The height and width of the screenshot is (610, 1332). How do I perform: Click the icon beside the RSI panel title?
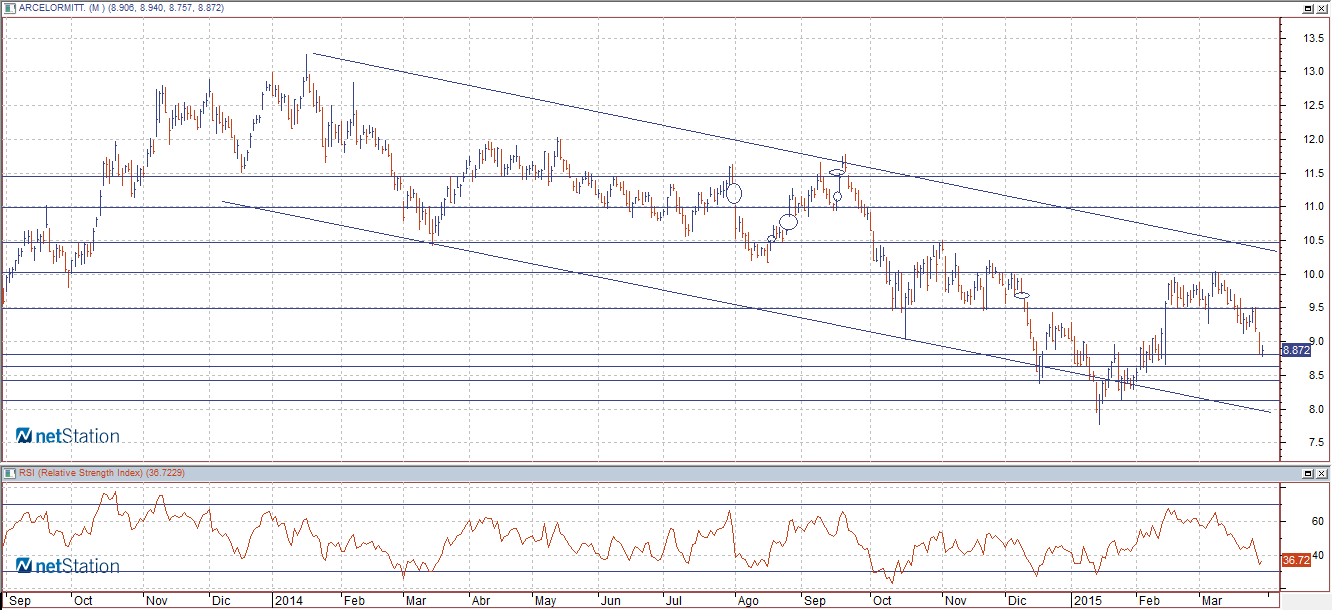[x=9, y=473]
